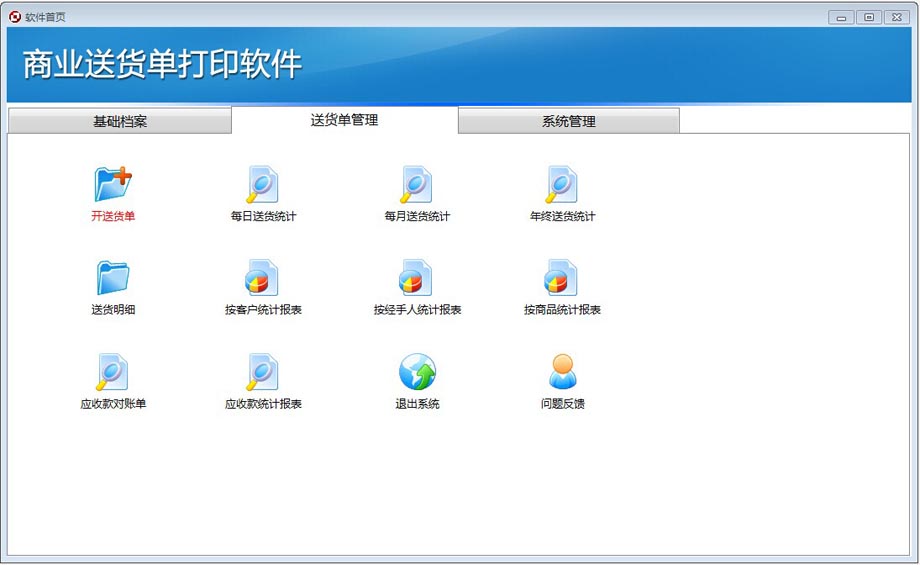Viewport: 920px width, 565px height.
Task: Click the 应收款对账单 text label
Action: pos(113,404)
